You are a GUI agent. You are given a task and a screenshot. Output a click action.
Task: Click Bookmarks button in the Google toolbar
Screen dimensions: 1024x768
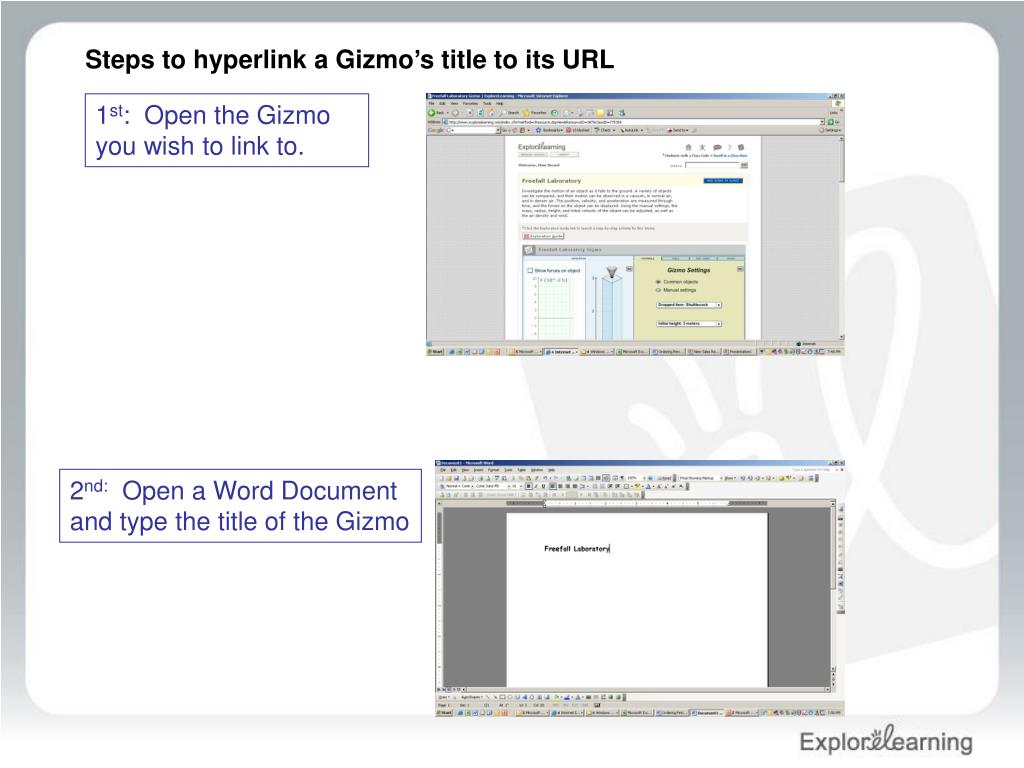tap(549, 130)
